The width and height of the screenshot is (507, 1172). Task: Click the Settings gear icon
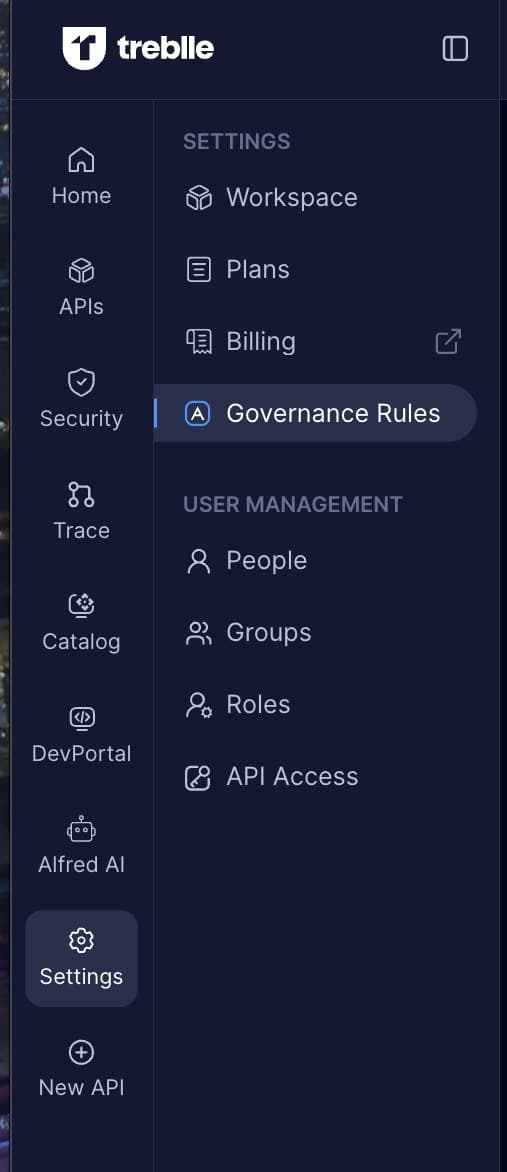click(81, 940)
